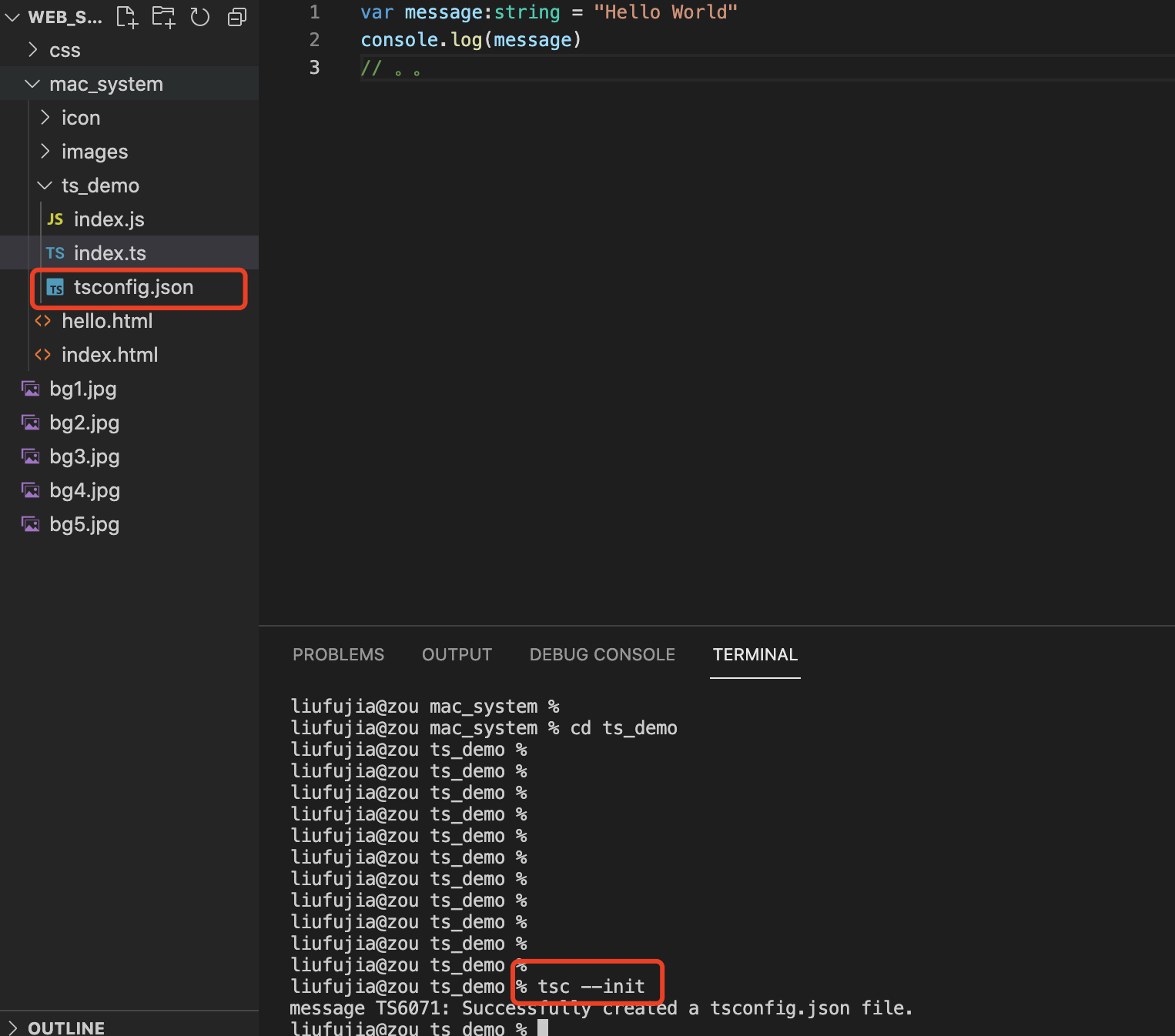Switch to the OUTPUT tab
This screenshot has width=1175, height=1036.
pos(457,654)
